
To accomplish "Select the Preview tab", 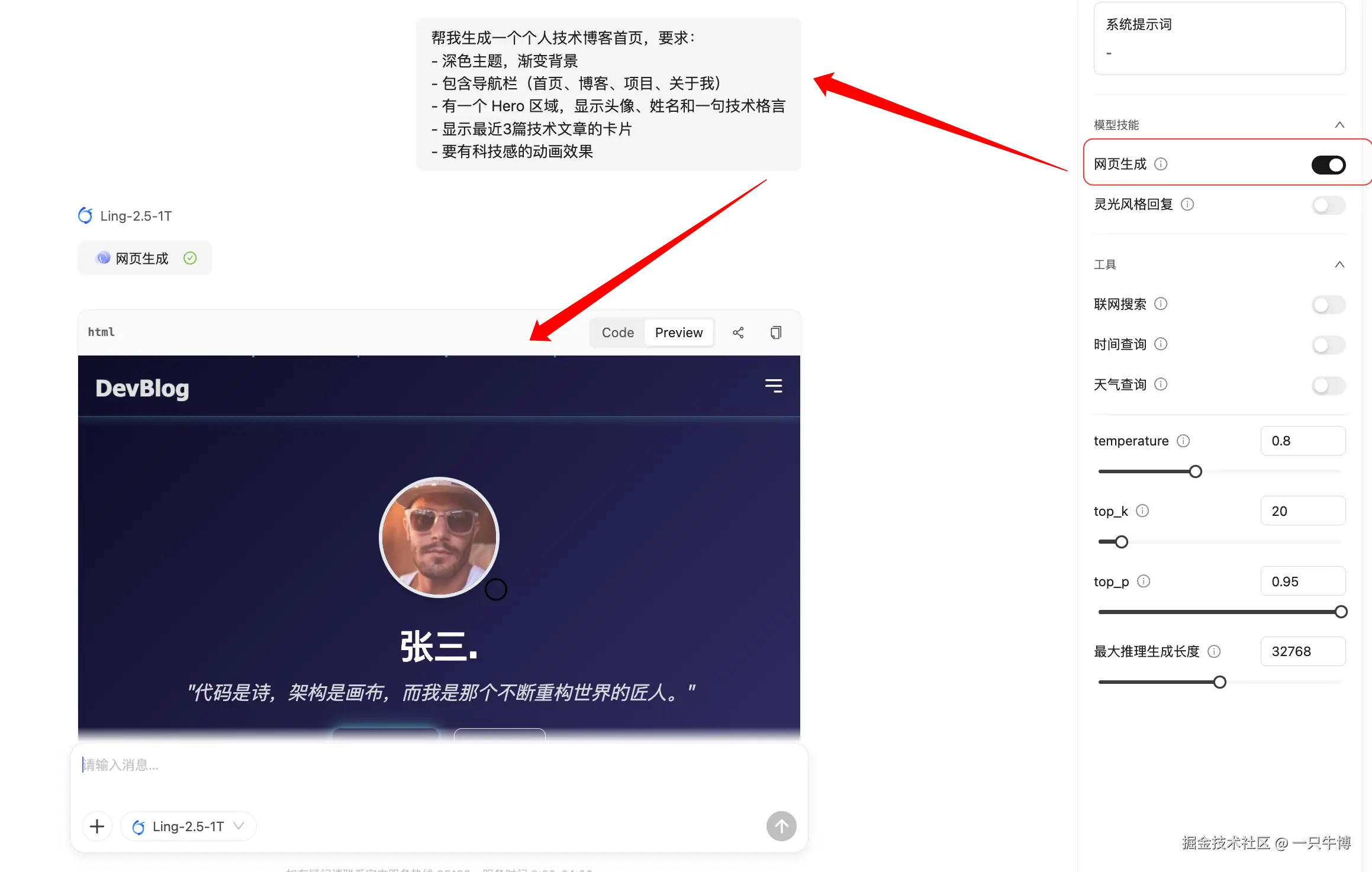I will [679, 332].
